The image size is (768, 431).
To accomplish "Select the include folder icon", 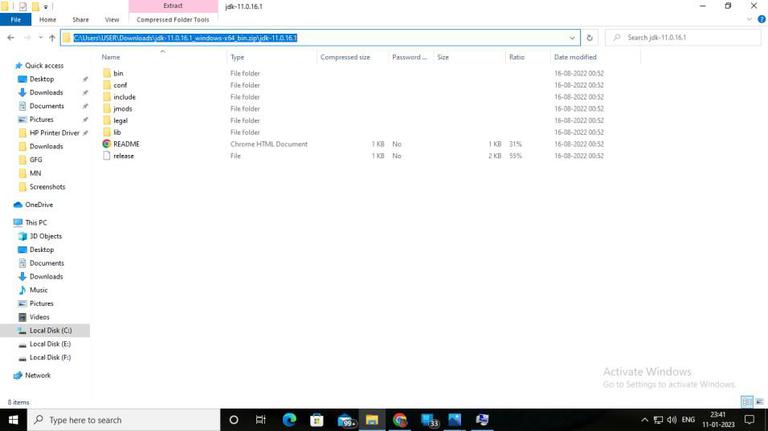I will 107,97.
